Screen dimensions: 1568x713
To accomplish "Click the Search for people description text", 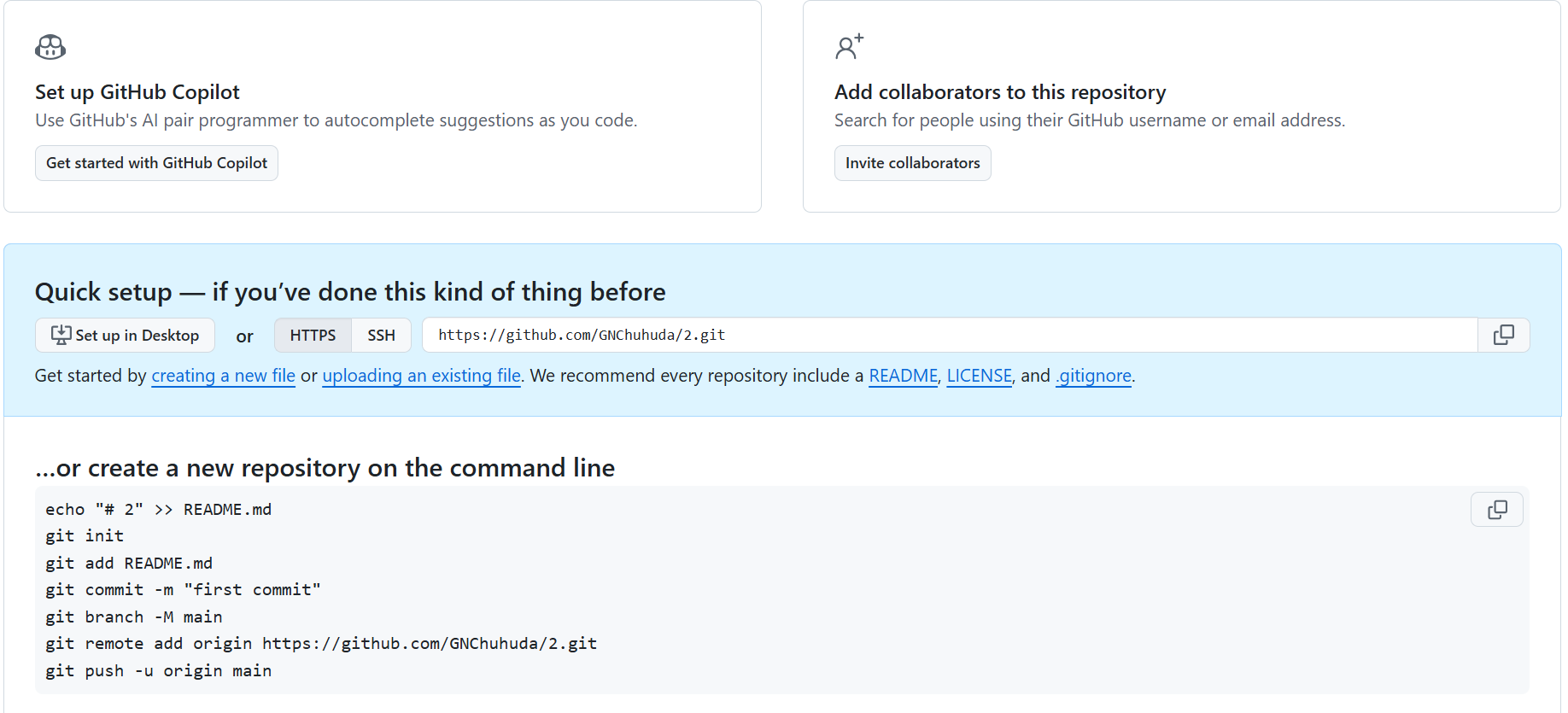I will 1090,120.
